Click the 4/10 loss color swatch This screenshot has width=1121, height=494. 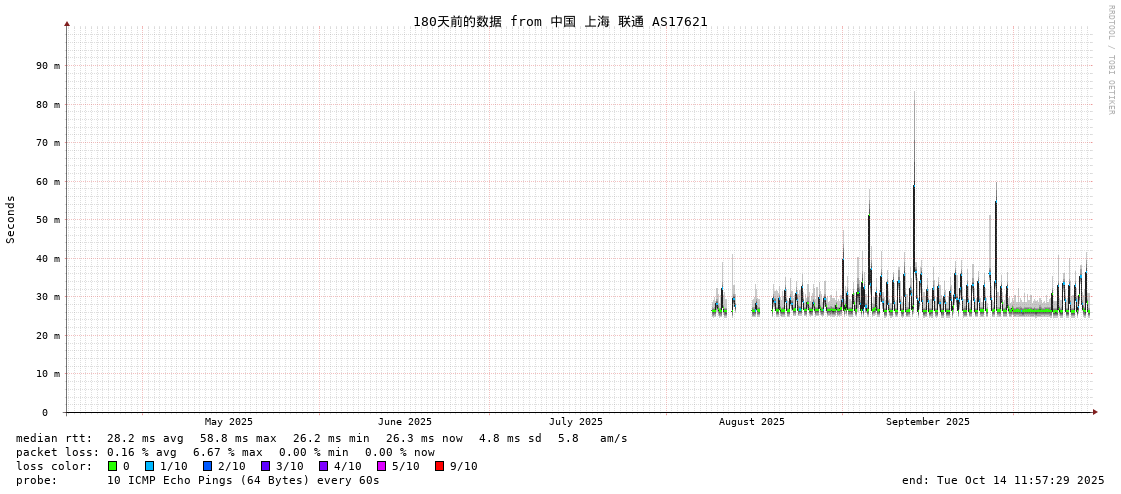tap(323, 466)
